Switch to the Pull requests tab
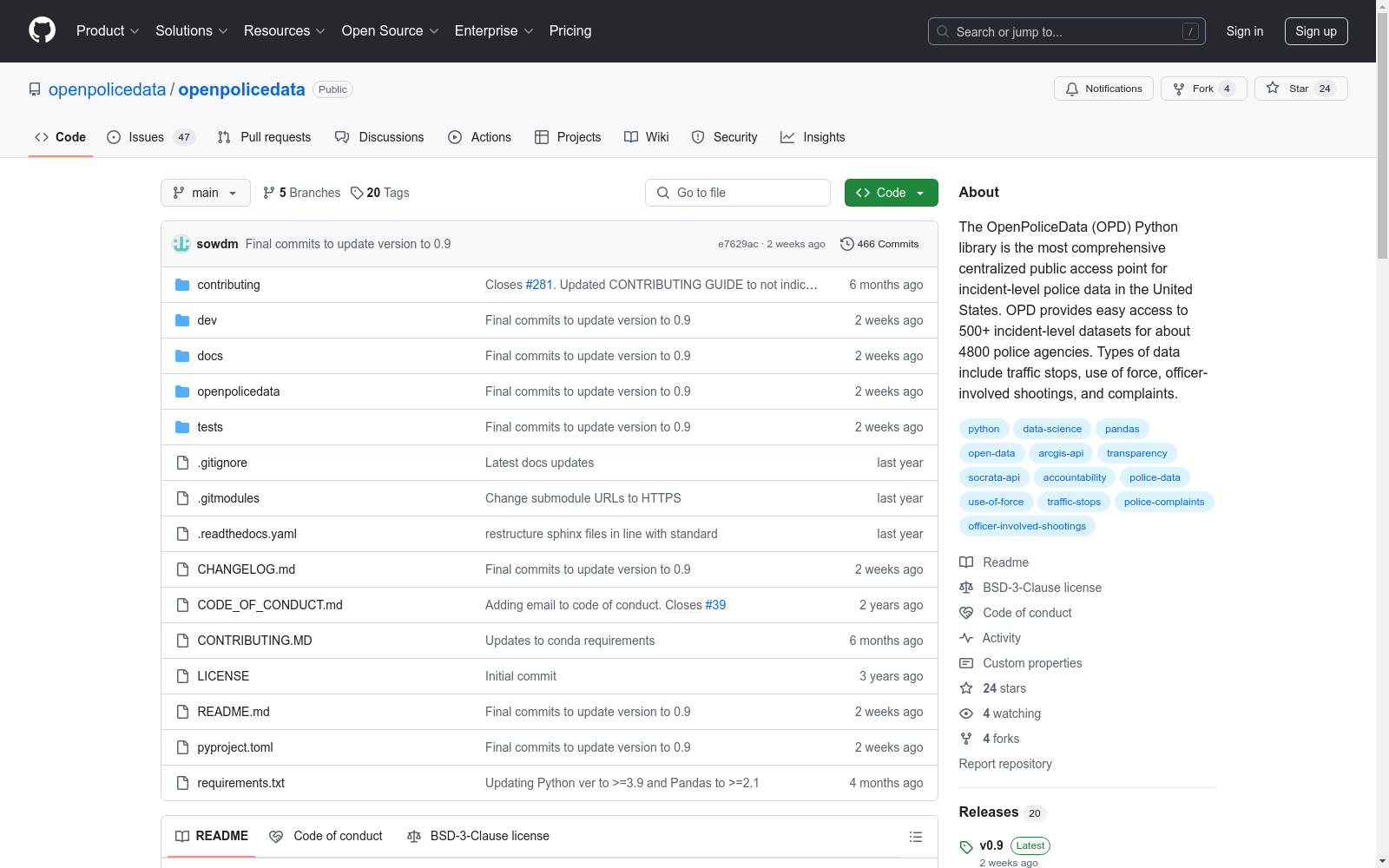 (x=264, y=137)
